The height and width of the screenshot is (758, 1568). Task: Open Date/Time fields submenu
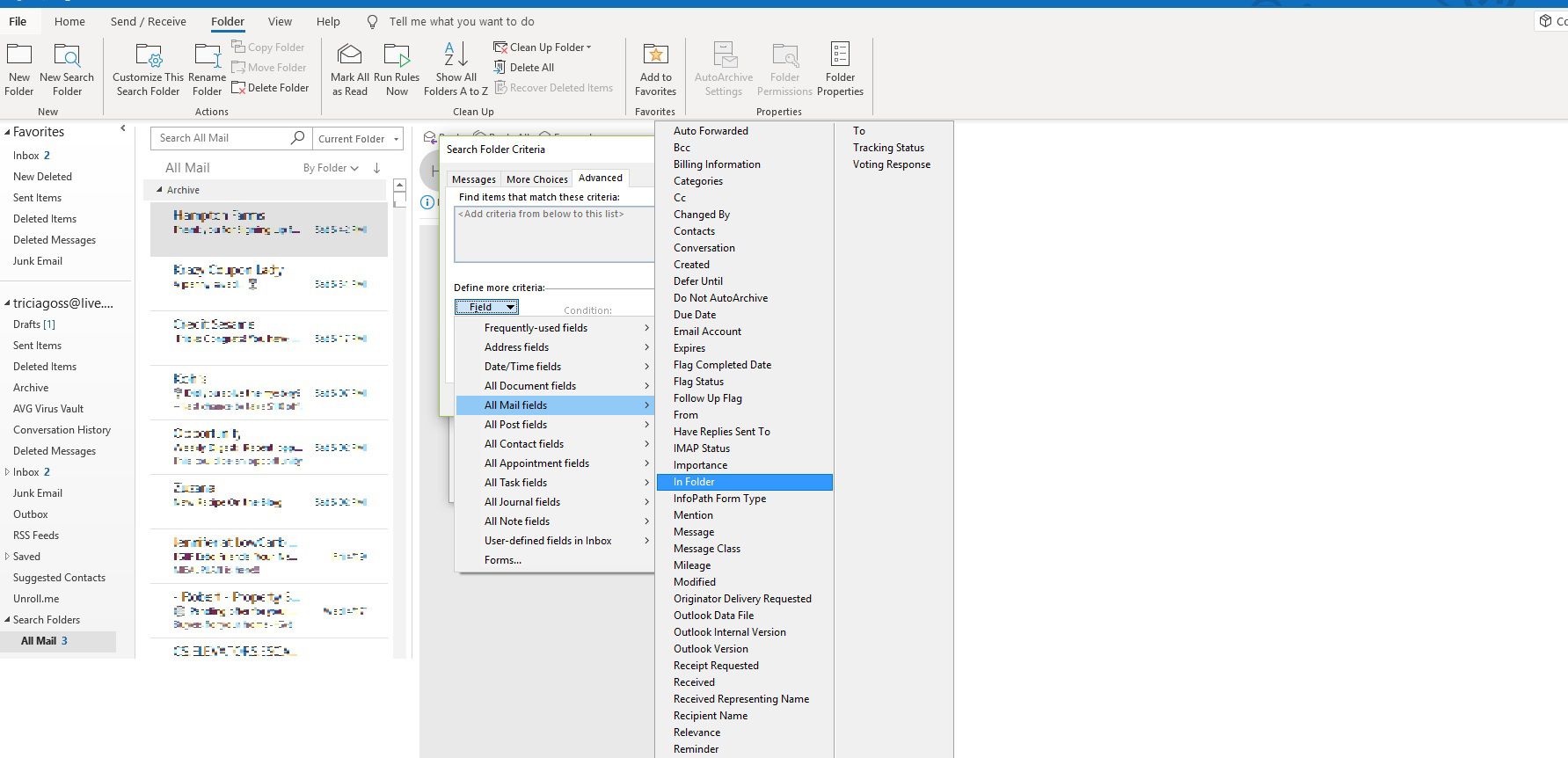coord(555,367)
